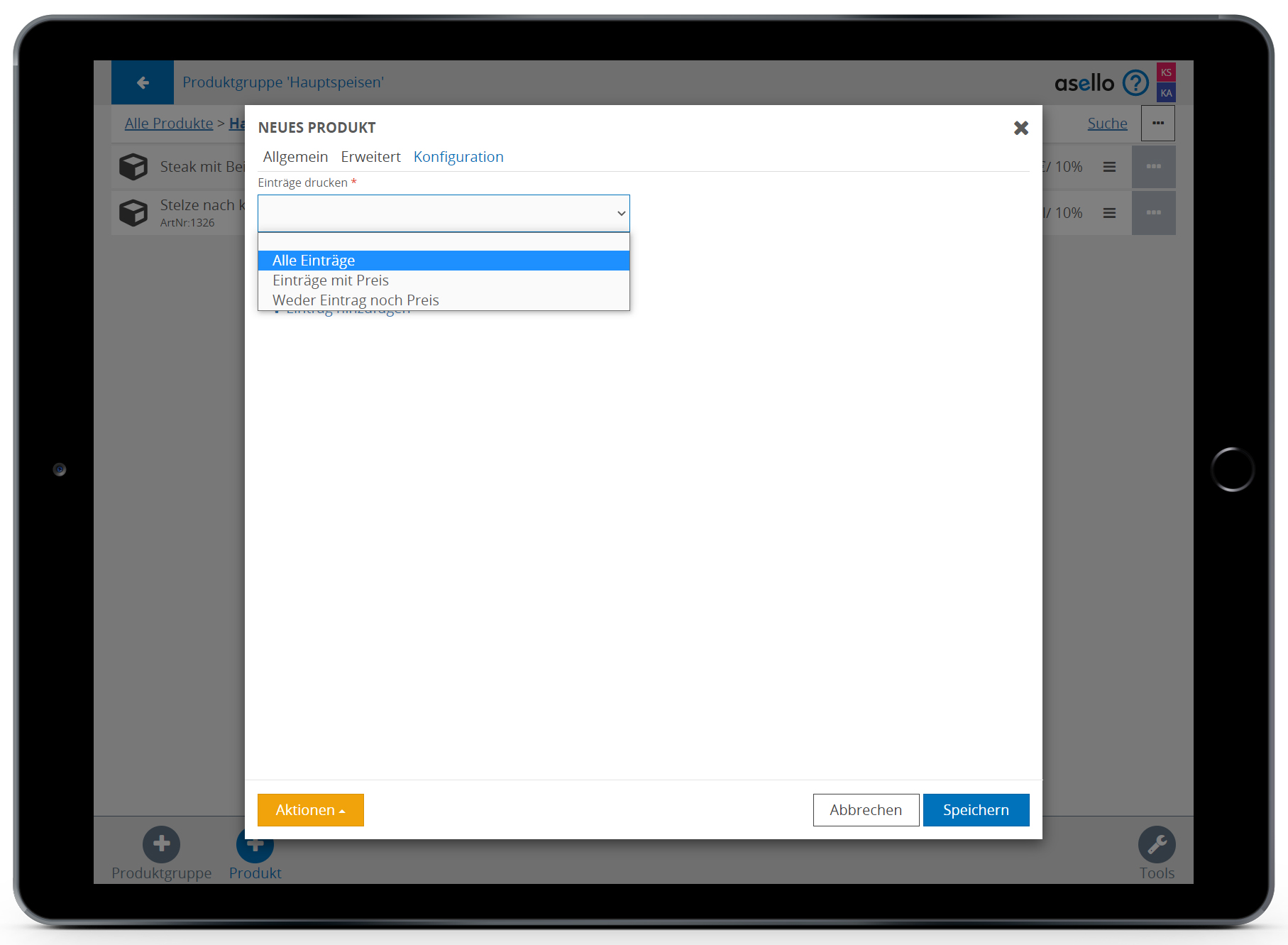This screenshot has height=945, width=1288.
Task: Click the Tools wrench icon
Action: (x=1156, y=844)
